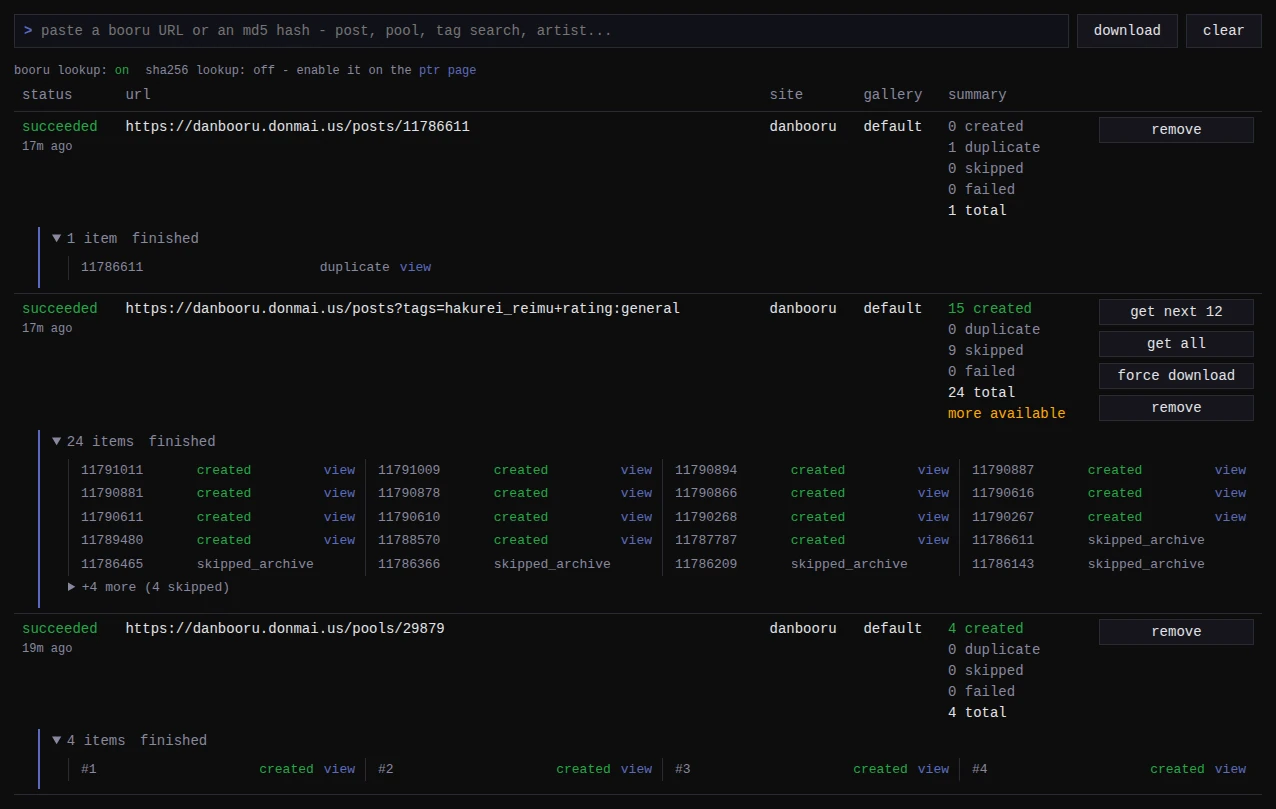View created item 11787787
The image size is (1276, 809).
click(933, 540)
